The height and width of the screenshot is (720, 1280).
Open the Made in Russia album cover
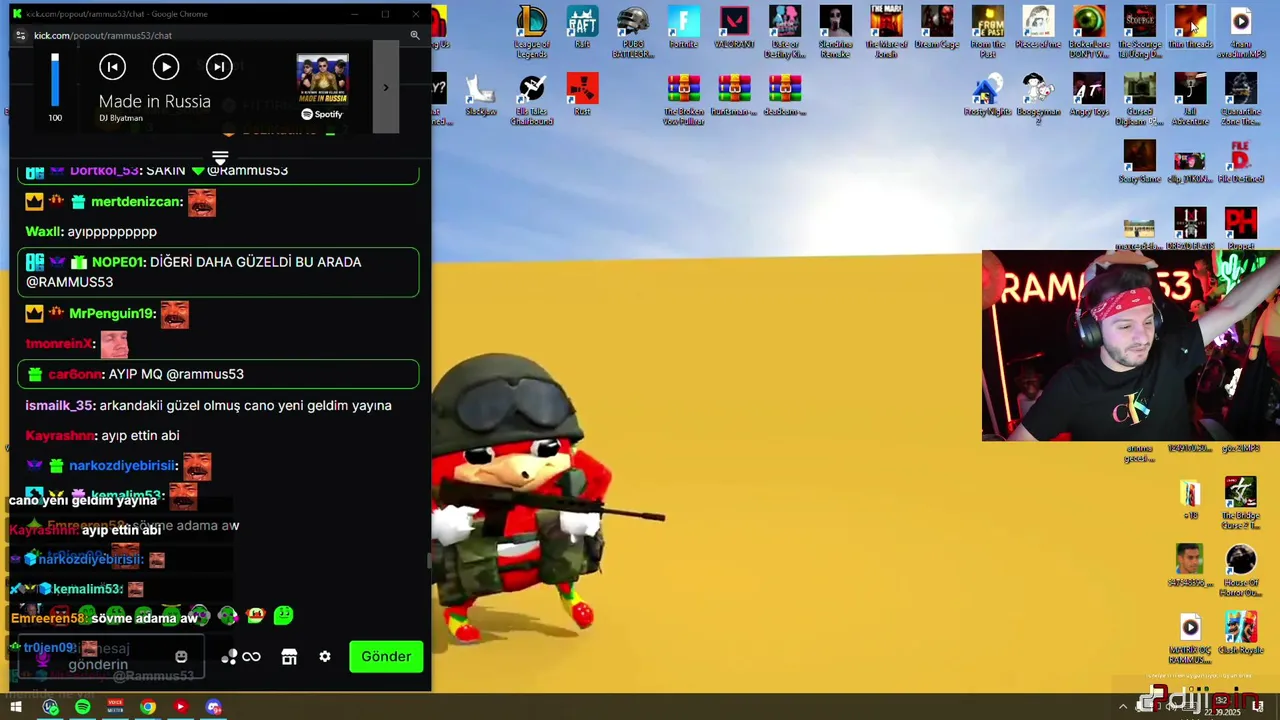(323, 80)
